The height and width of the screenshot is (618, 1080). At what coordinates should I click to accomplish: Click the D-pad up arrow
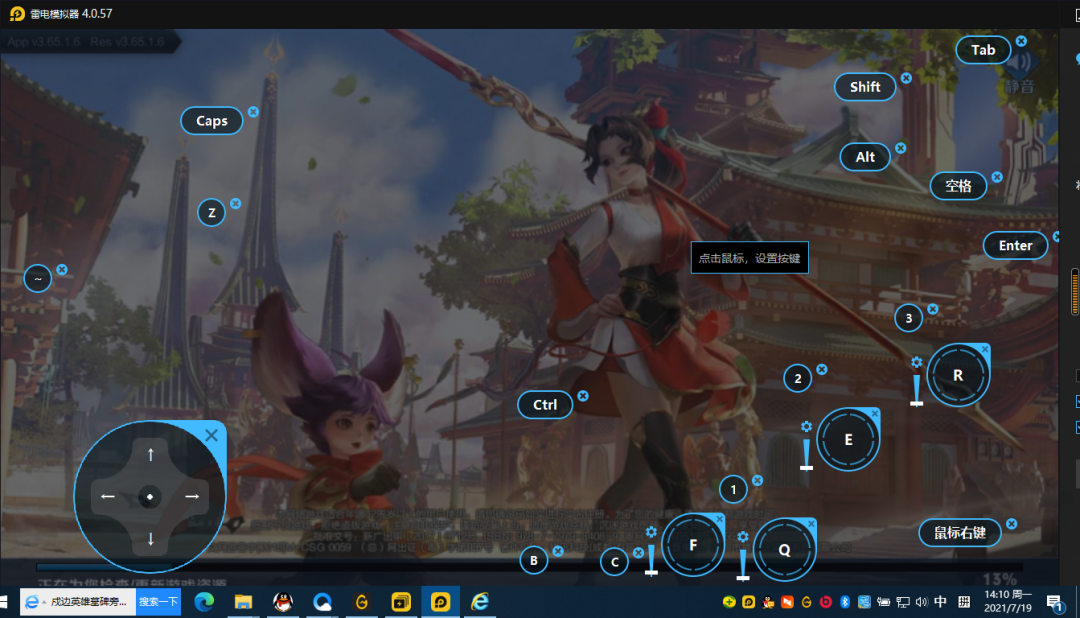click(x=151, y=454)
